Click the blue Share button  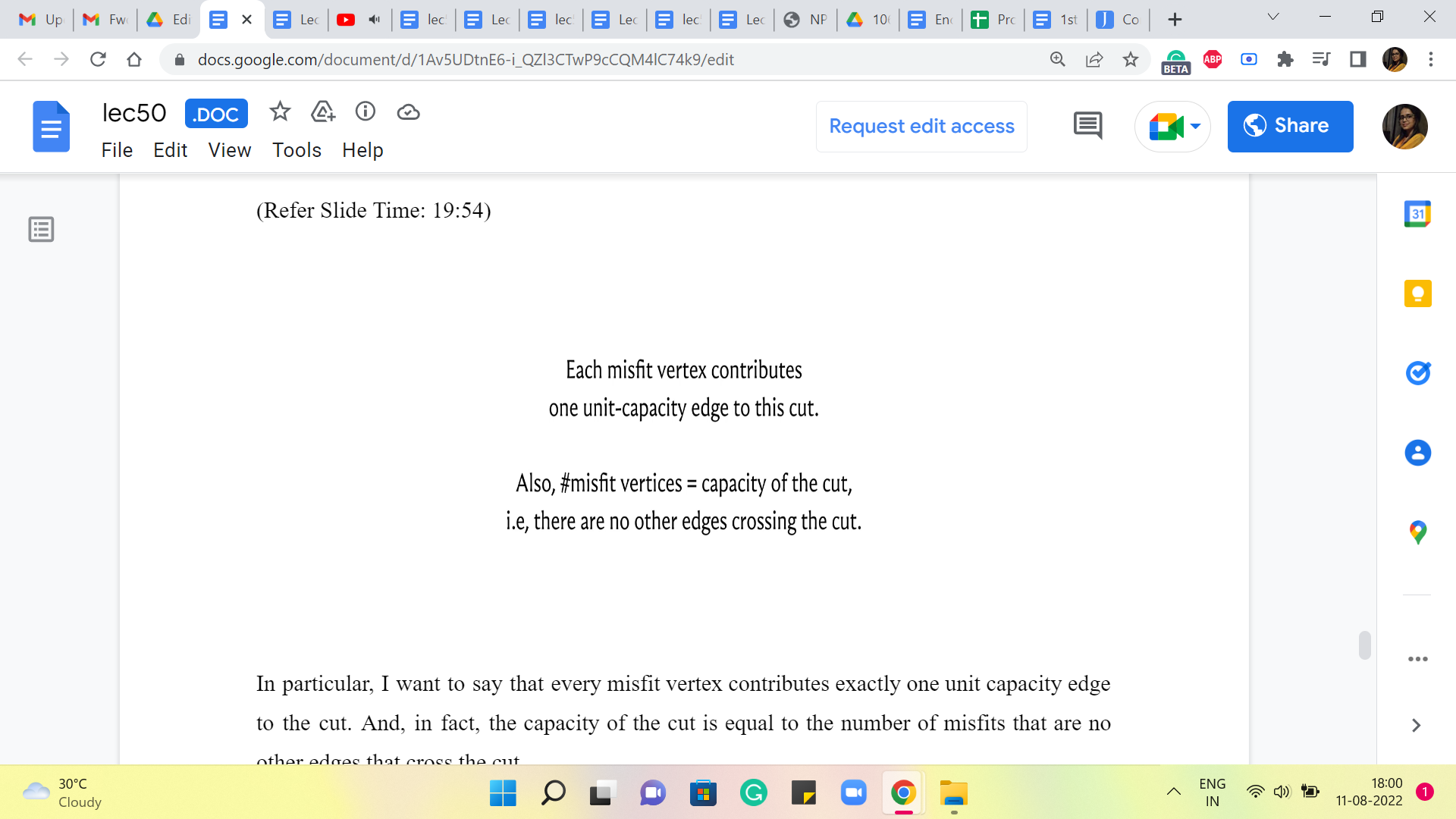coord(1290,126)
